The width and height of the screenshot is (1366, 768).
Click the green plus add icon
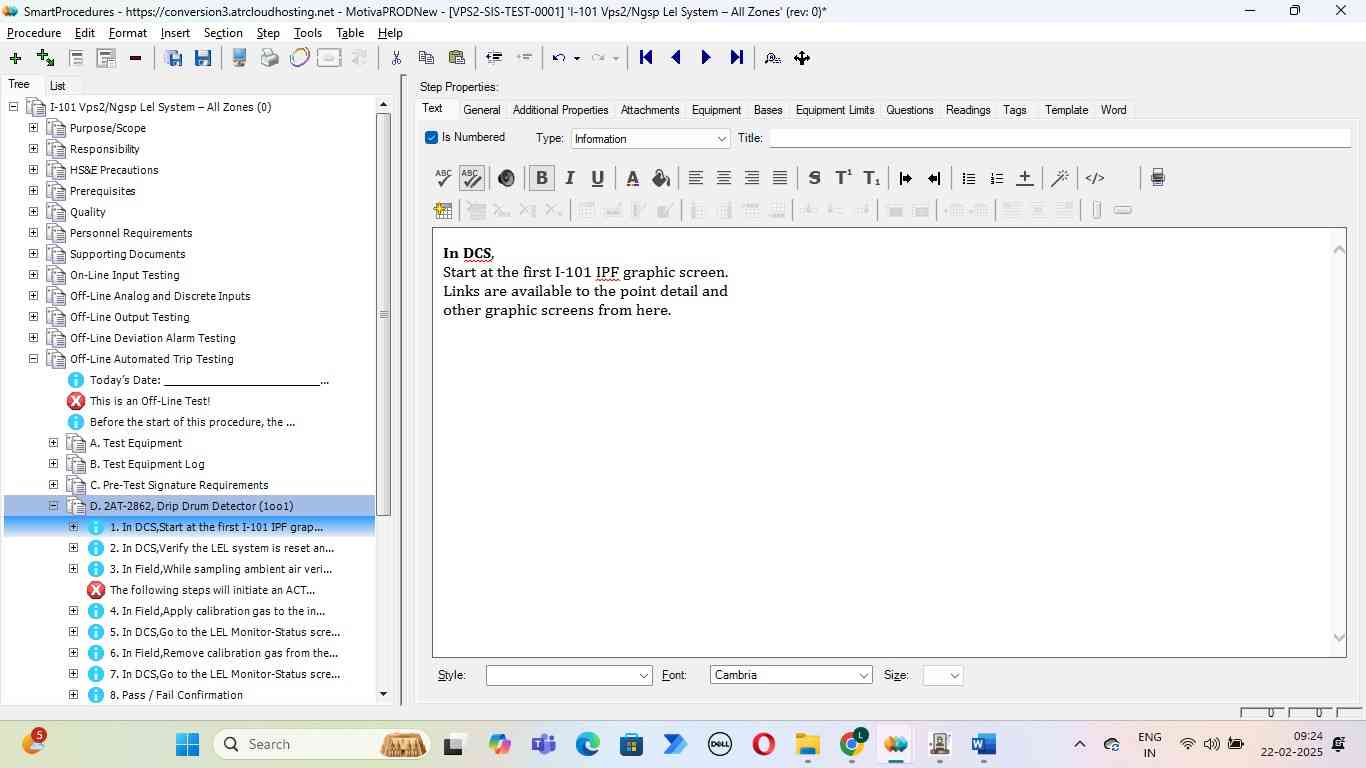pyautogui.click(x=15, y=58)
